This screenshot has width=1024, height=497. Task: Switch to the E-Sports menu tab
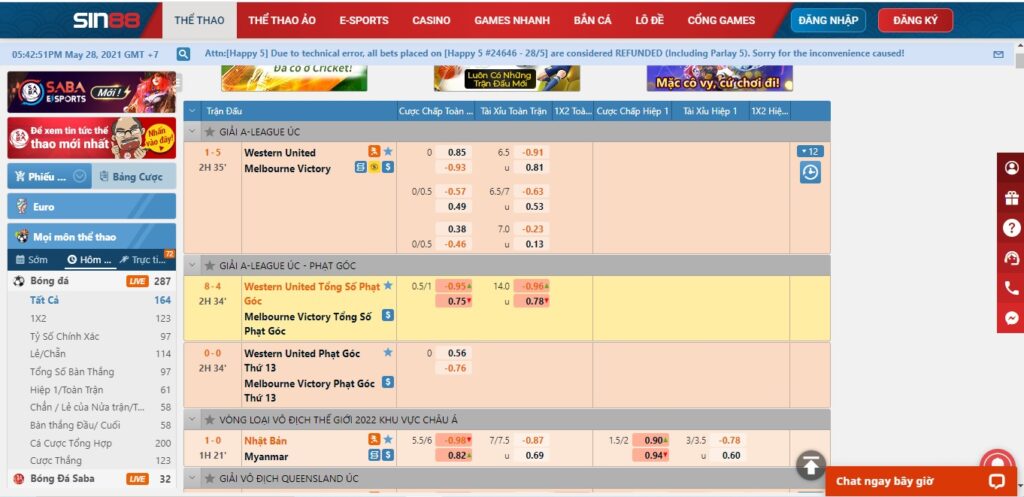point(363,20)
